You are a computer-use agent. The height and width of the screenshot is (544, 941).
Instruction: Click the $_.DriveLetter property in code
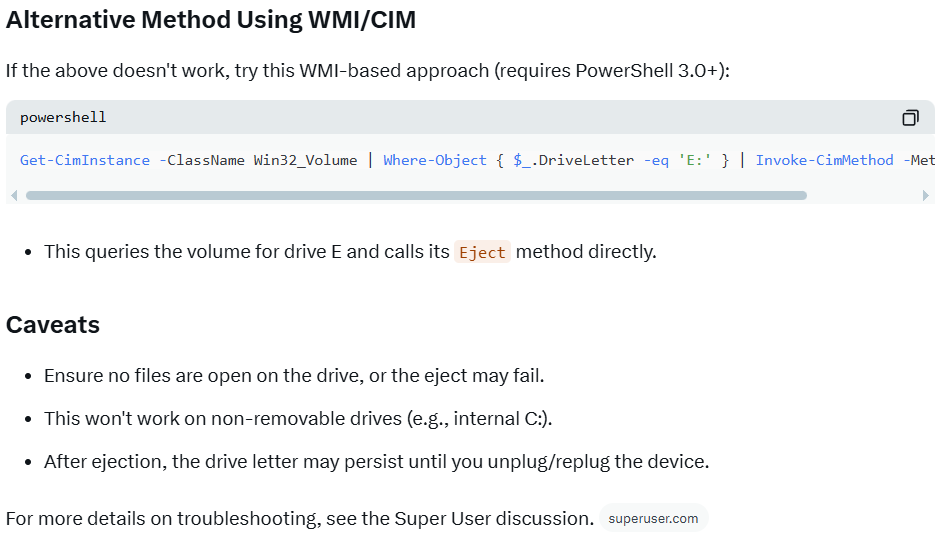574,160
